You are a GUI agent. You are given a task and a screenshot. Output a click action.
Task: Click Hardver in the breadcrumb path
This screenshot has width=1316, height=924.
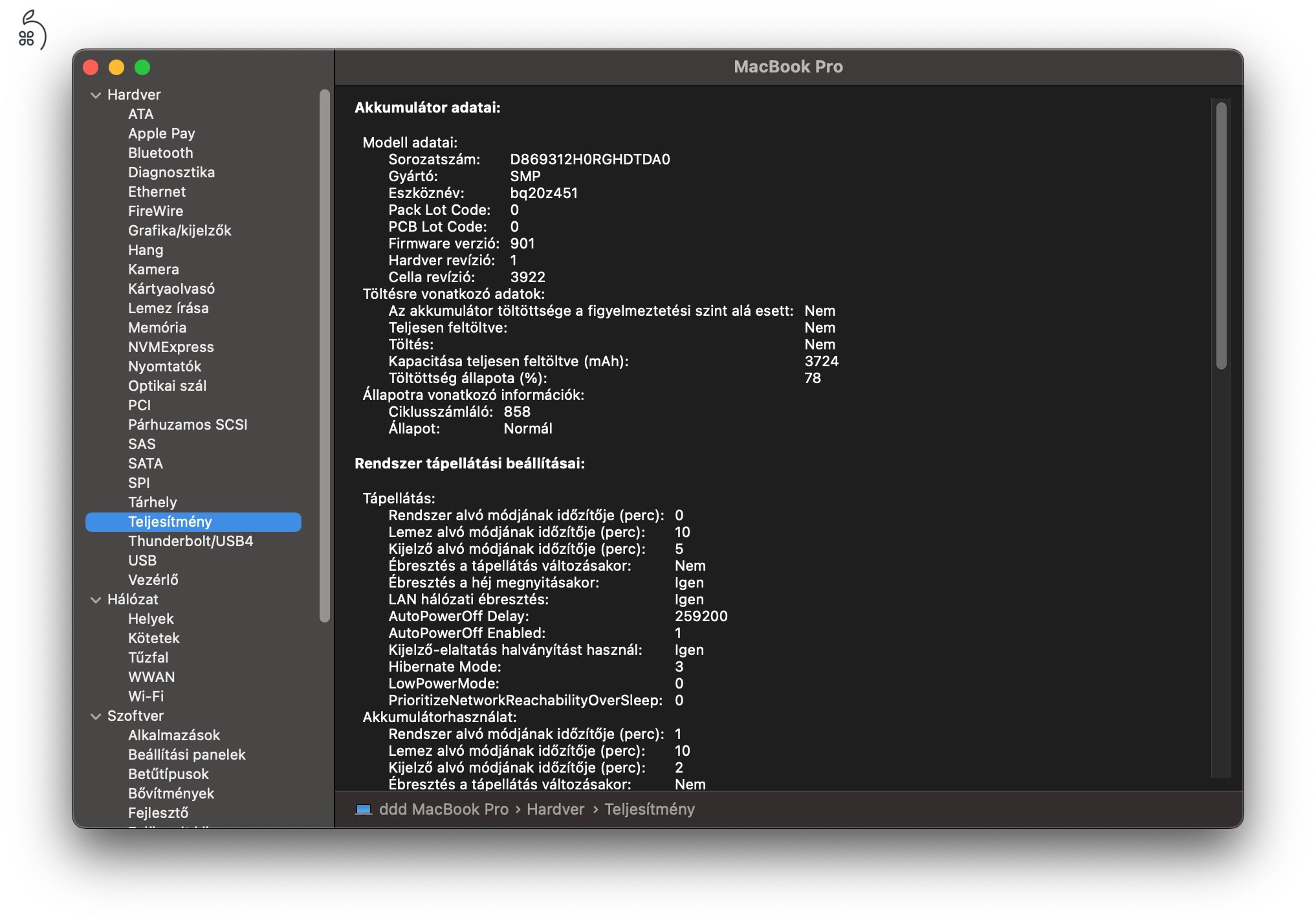pyautogui.click(x=554, y=809)
